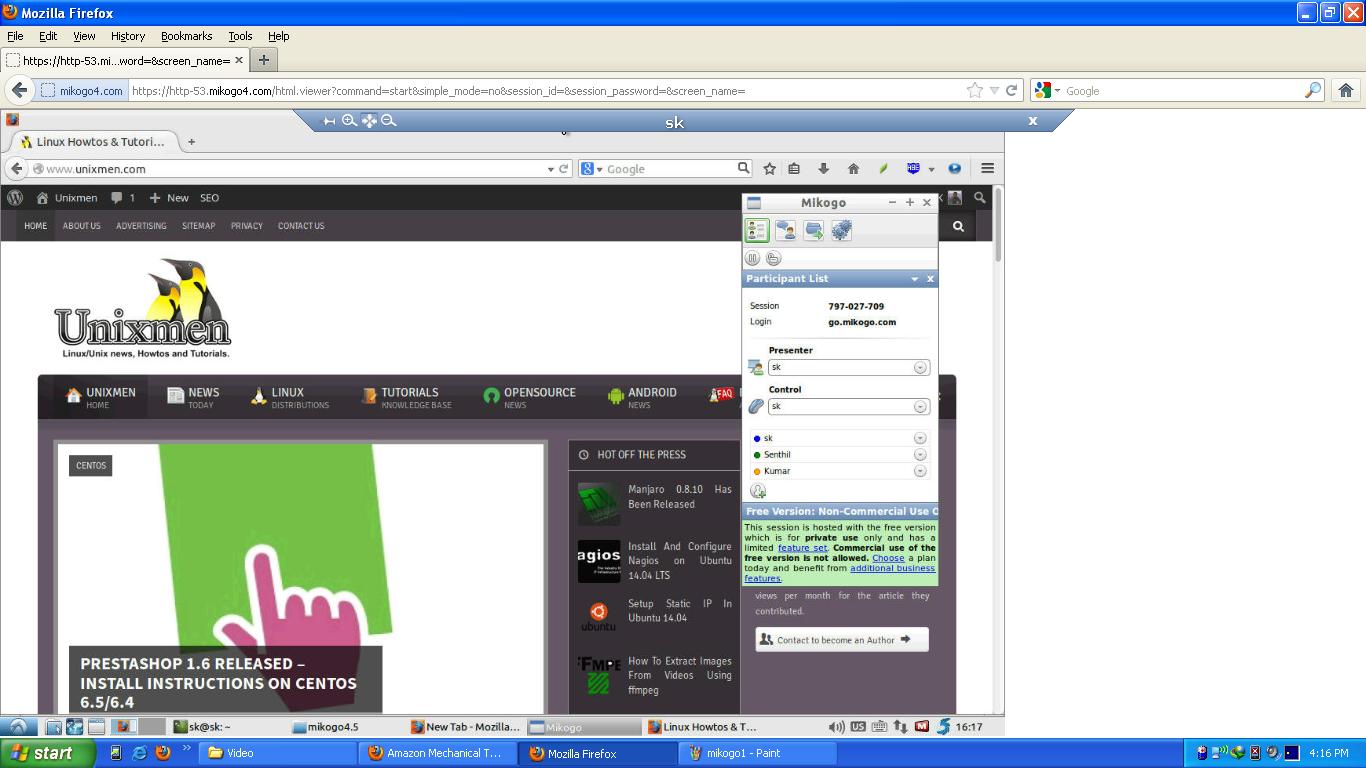Expand the quick launch overflow chevron
Viewport: 1366px width, 768px height.
pyautogui.click(x=186, y=749)
